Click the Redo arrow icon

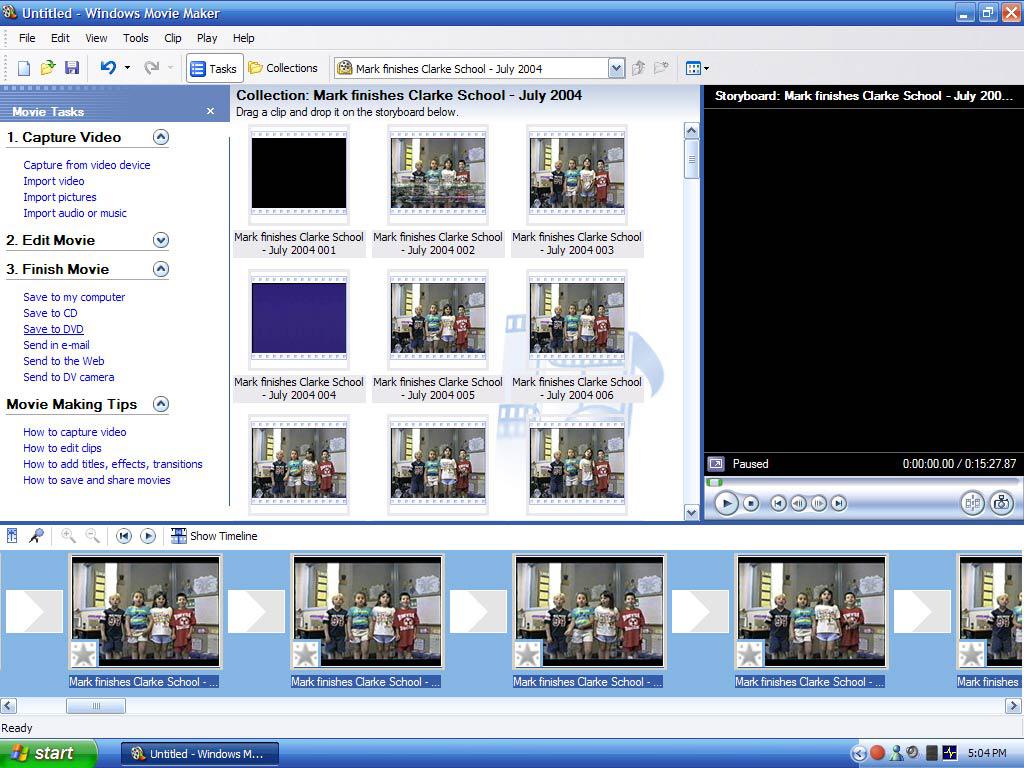point(152,67)
